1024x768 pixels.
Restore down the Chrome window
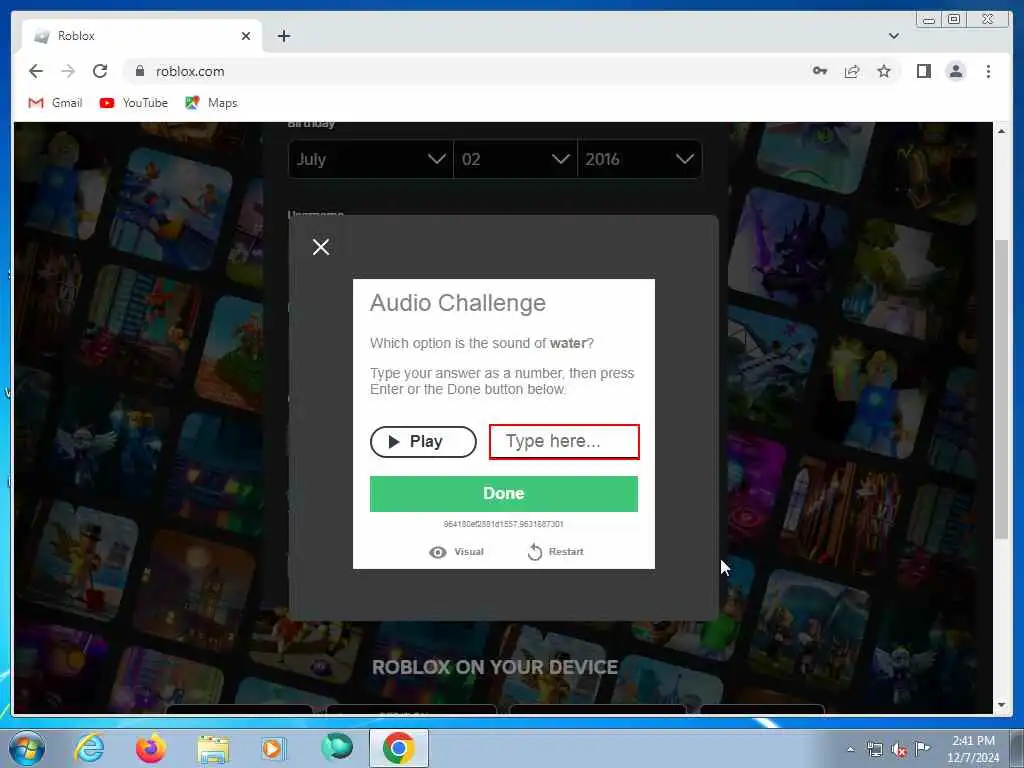click(x=953, y=20)
